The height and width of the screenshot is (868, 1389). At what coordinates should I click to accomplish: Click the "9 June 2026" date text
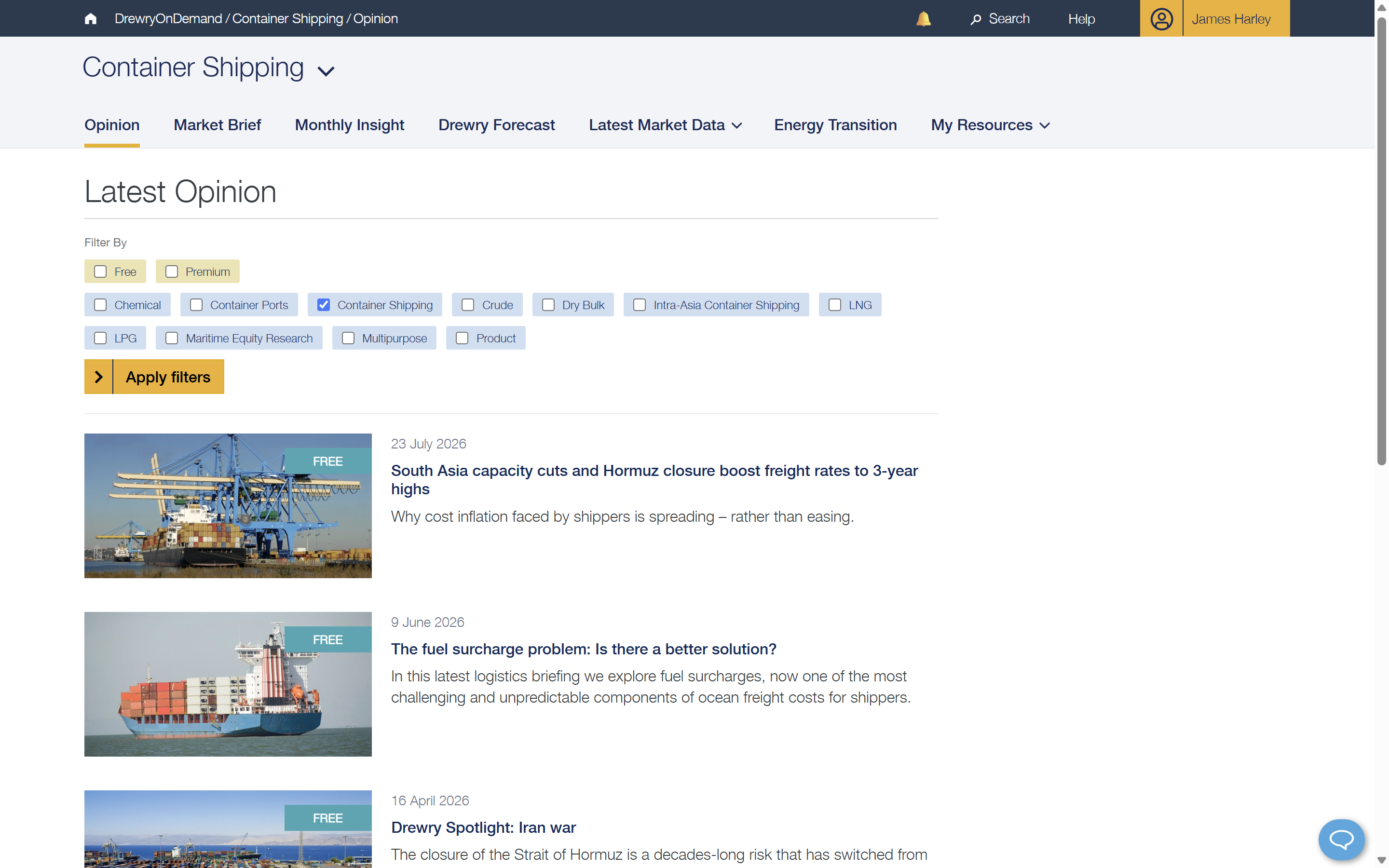(428, 622)
